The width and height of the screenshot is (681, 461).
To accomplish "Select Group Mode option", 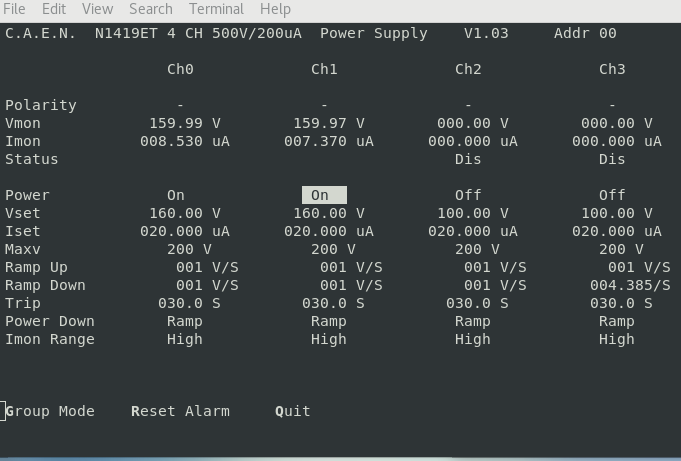I will point(50,411).
